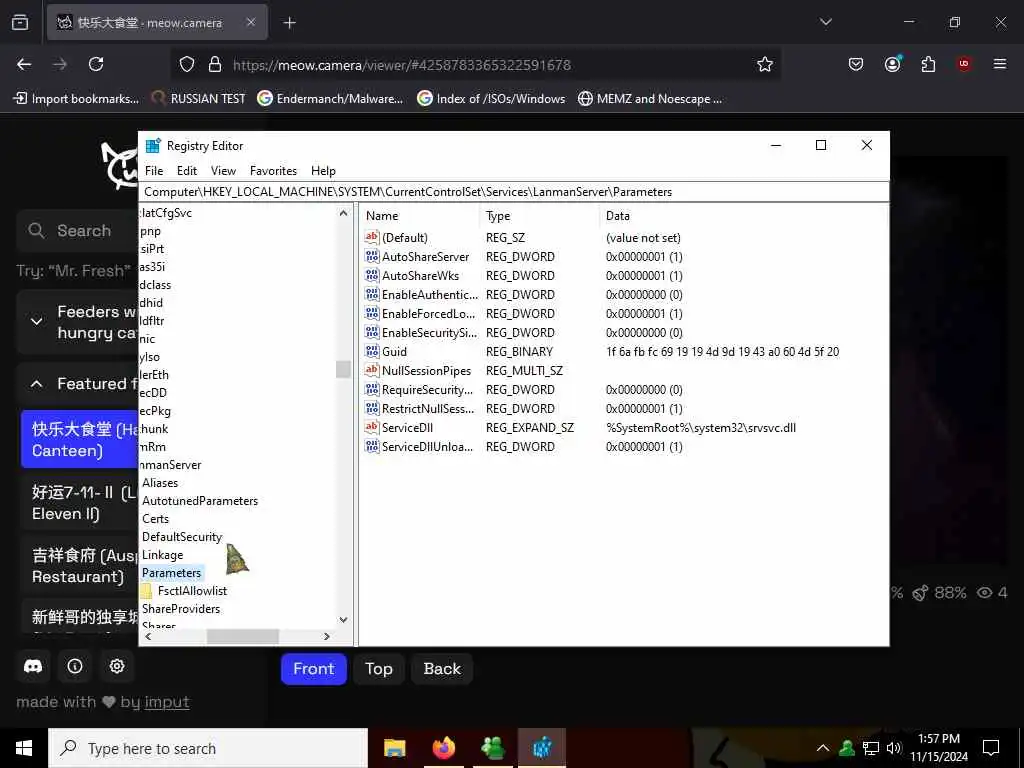The height and width of the screenshot is (768, 1024).
Task: Click the tree horizontal scroll left arrow
Action: tap(148, 636)
